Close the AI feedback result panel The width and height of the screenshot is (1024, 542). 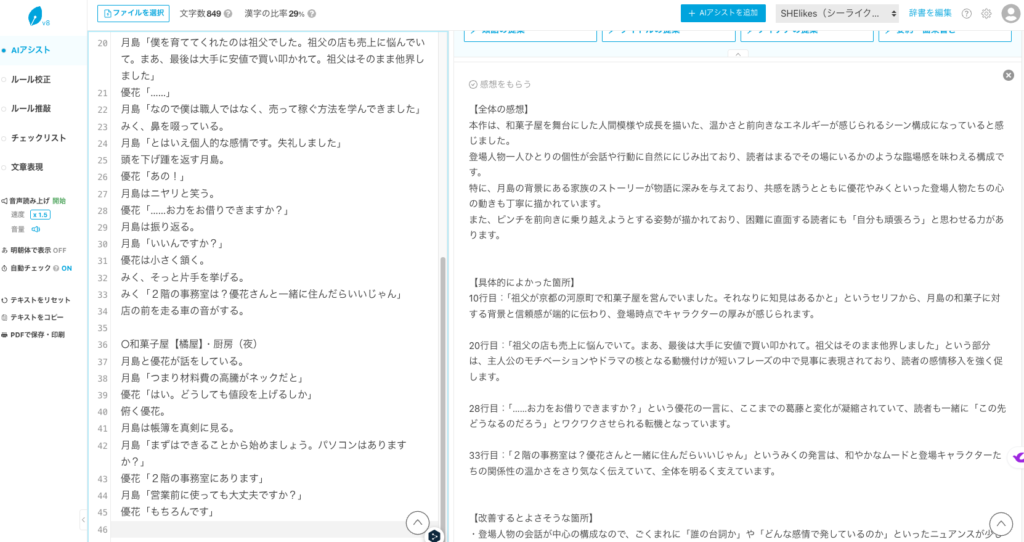1008,75
